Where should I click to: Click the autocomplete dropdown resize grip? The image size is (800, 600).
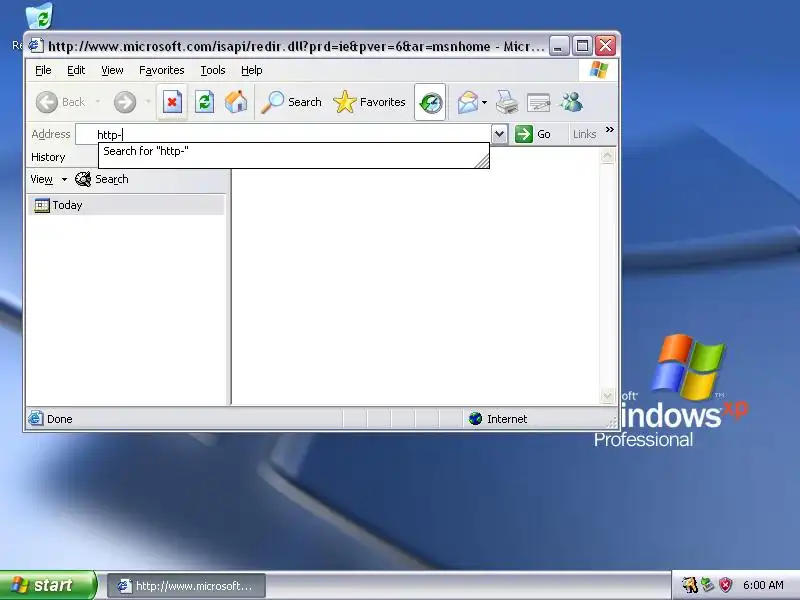[482, 161]
